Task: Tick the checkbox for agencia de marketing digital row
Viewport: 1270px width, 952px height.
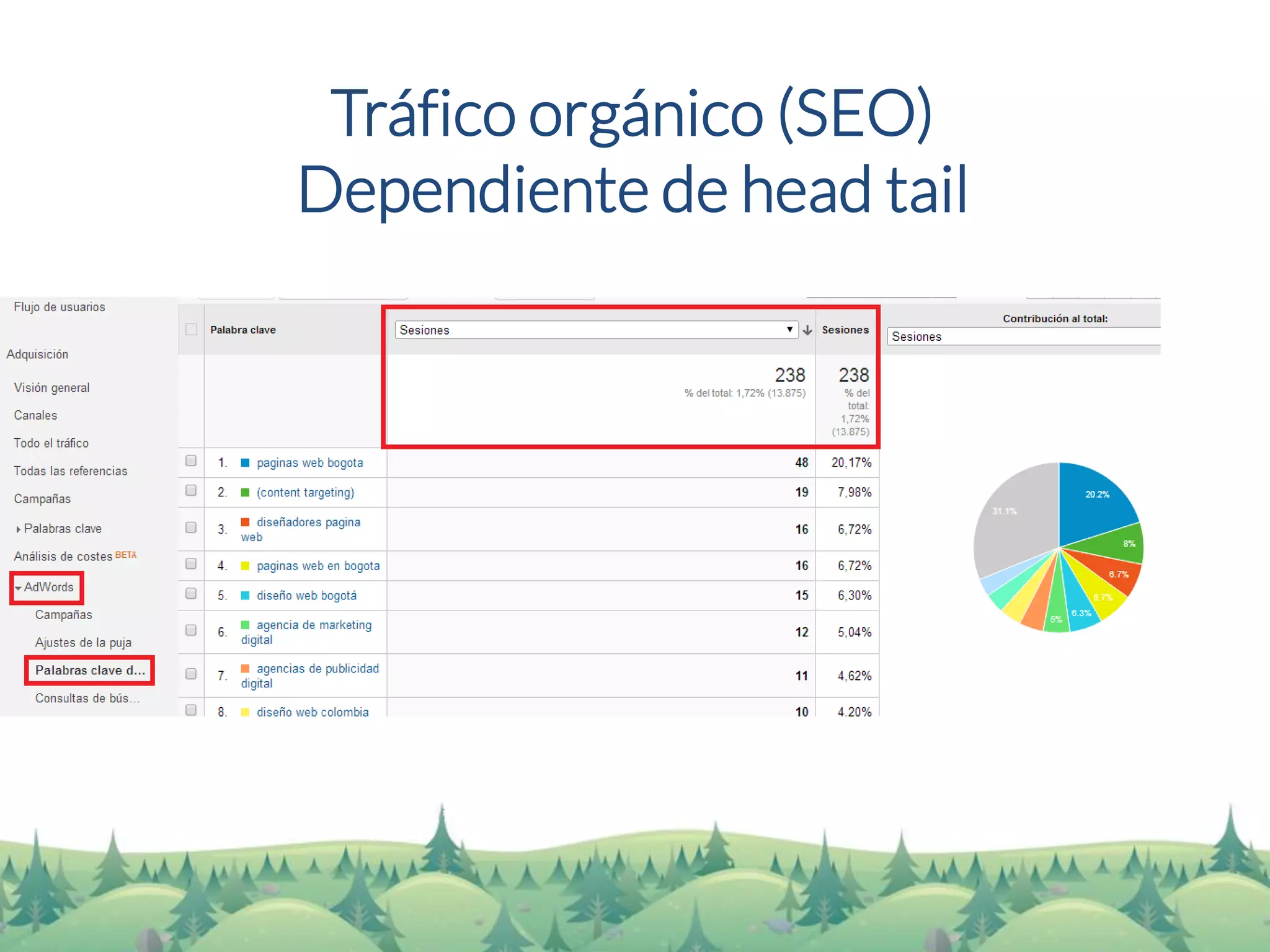Action: click(191, 630)
